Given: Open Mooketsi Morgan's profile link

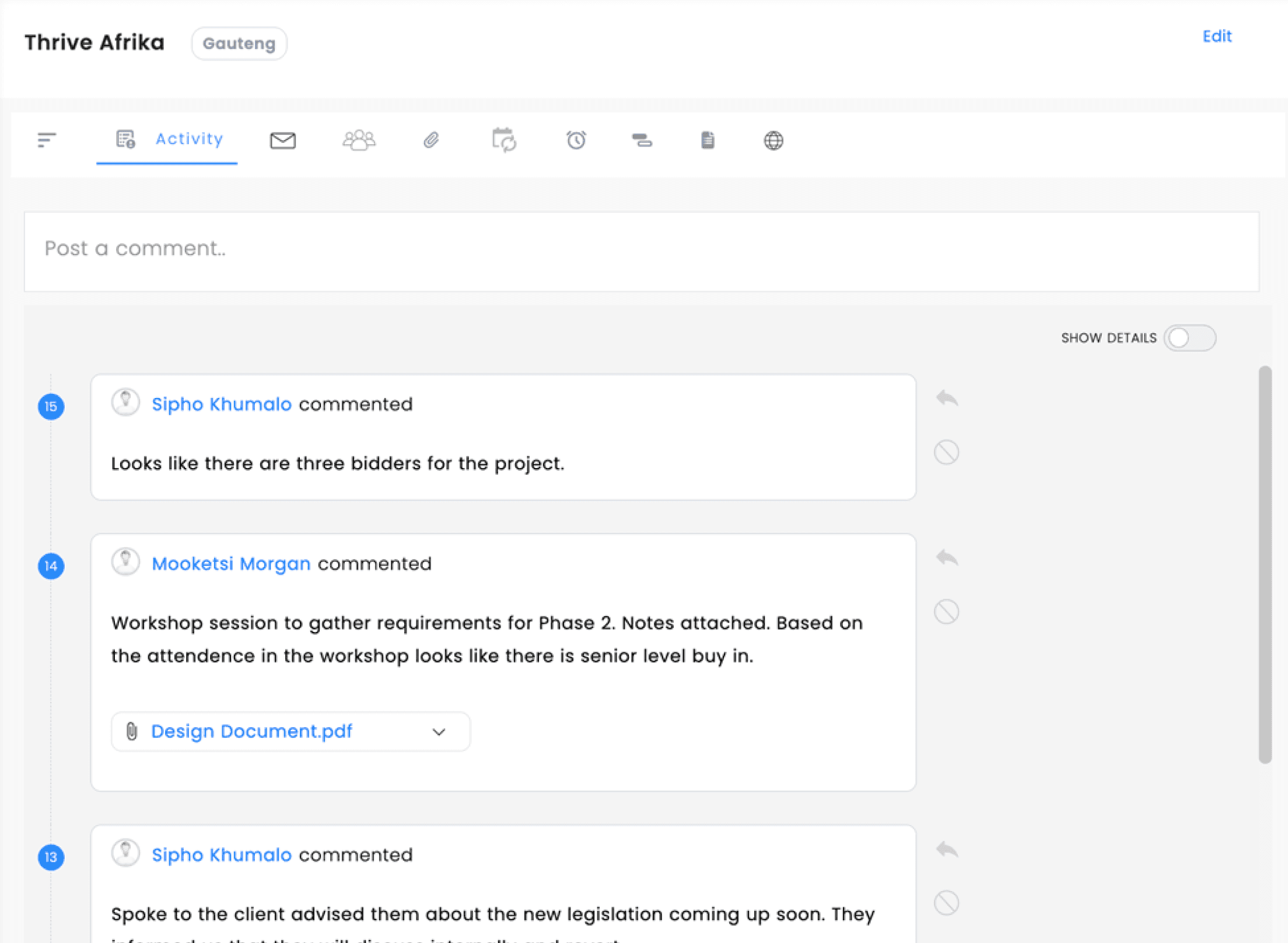Looking at the screenshot, I should pyautogui.click(x=231, y=564).
